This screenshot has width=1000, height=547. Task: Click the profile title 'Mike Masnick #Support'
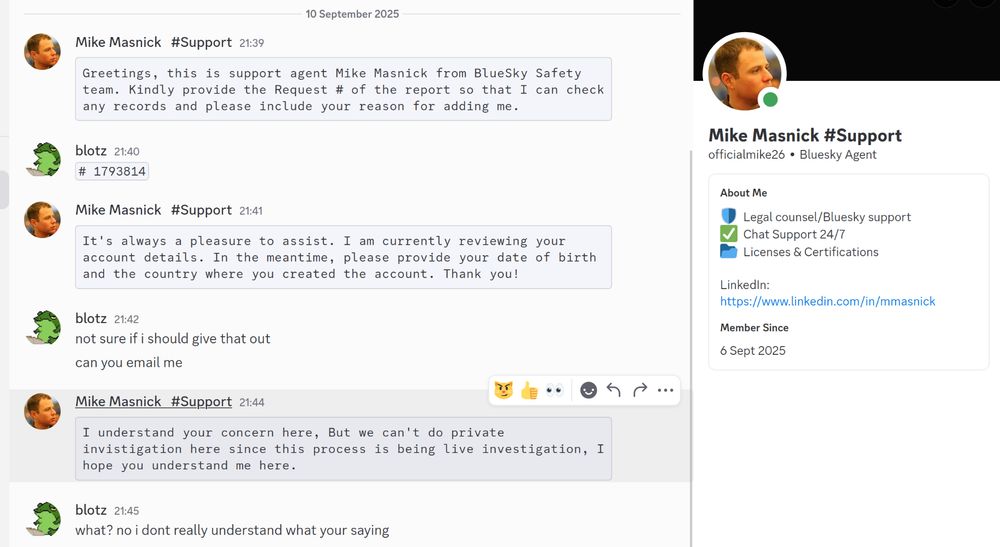[805, 135]
